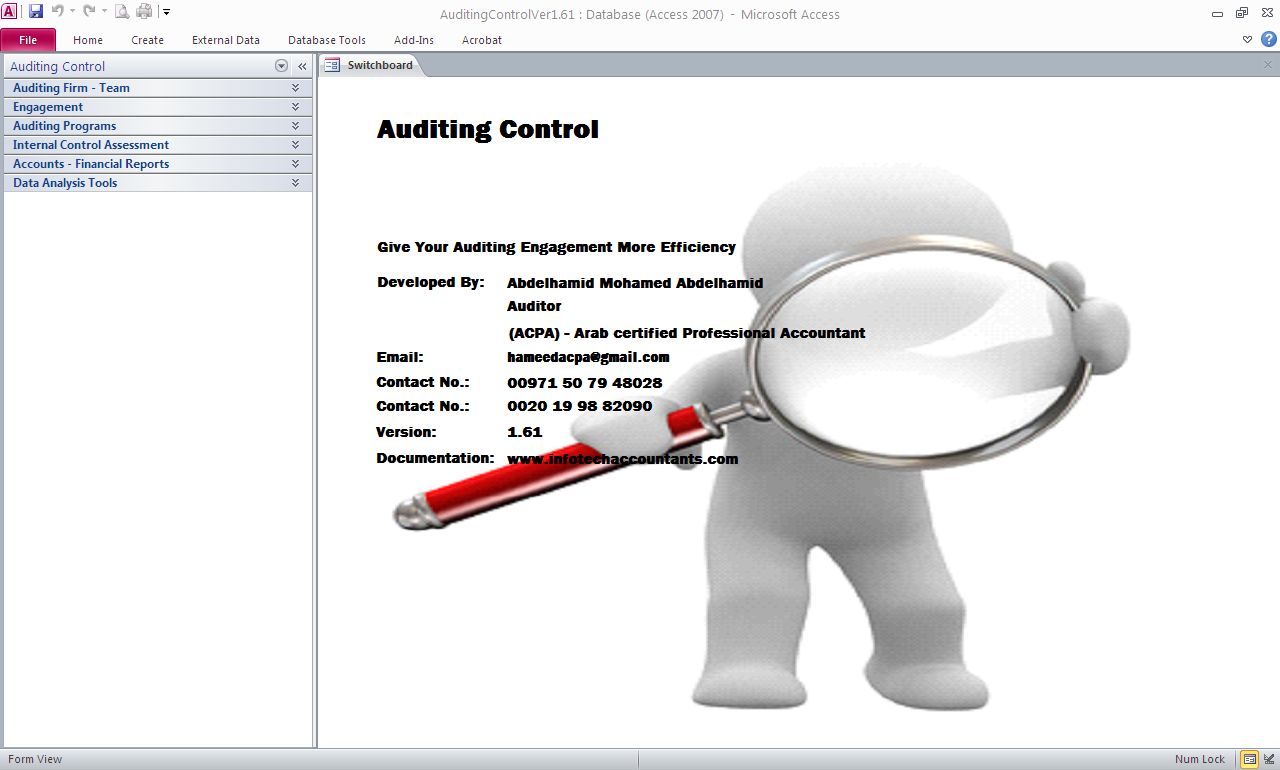The height and width of the screenshot is (770, 1280).
Task: Click the Access application logo icon
Action: [x=9, y=12]
